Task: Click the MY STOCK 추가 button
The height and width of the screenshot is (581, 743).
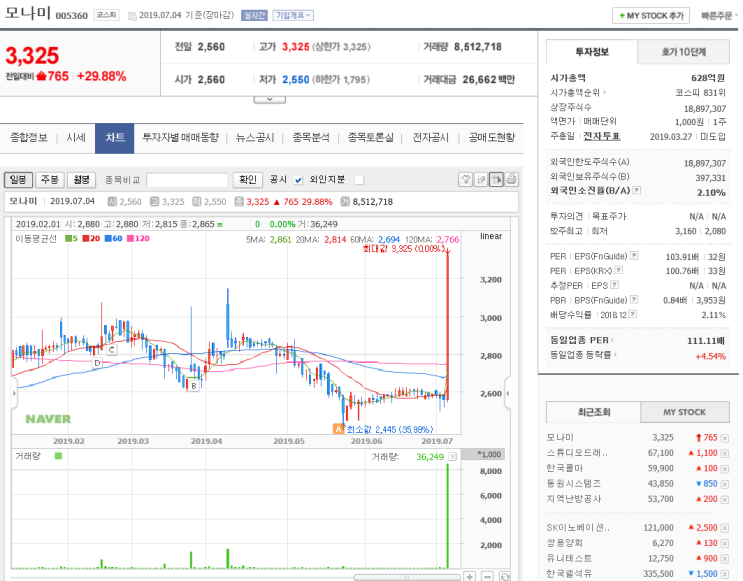Action: (x=651, y=16)
